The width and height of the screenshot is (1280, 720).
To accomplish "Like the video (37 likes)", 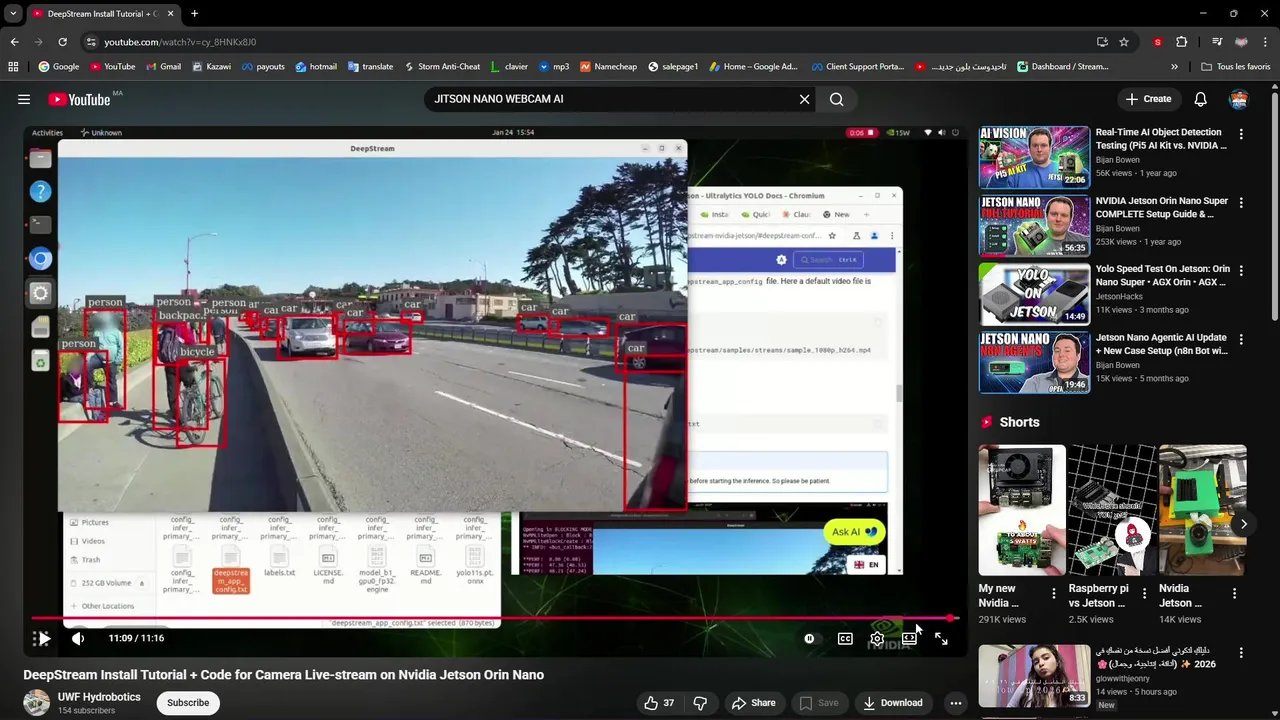I will click(x=659, y=703).
